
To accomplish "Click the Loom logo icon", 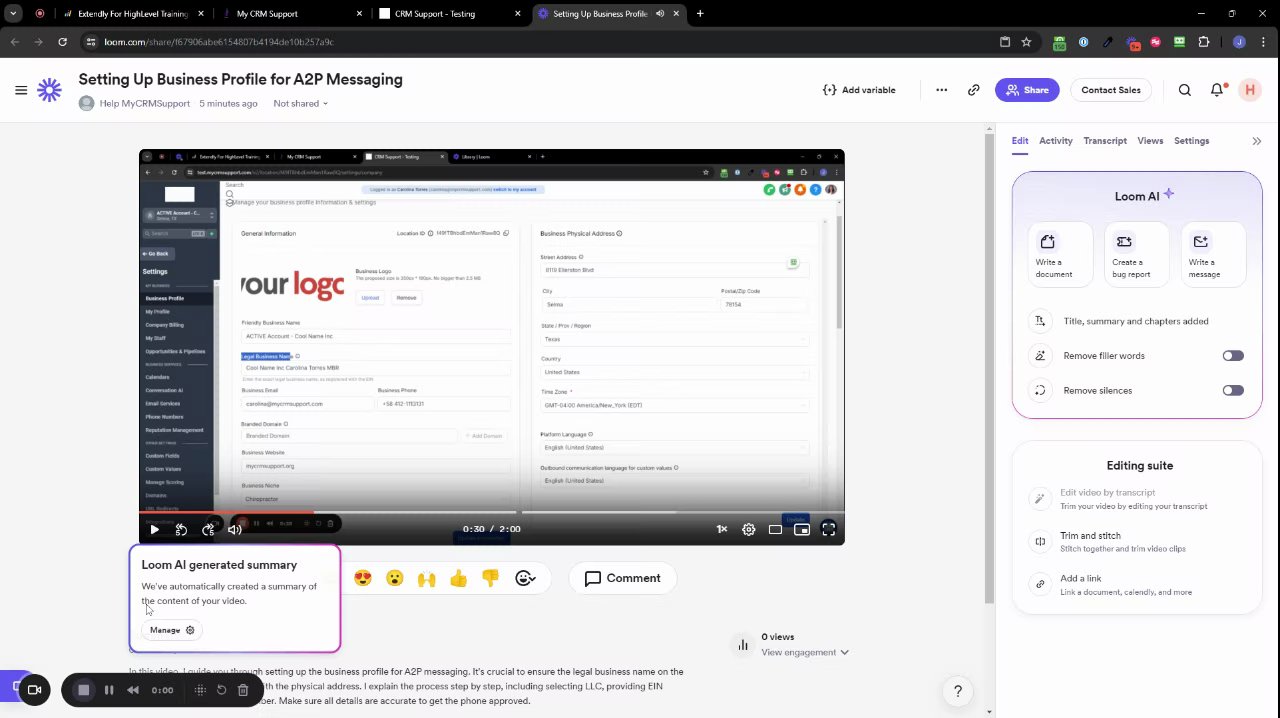I will 49,90.
